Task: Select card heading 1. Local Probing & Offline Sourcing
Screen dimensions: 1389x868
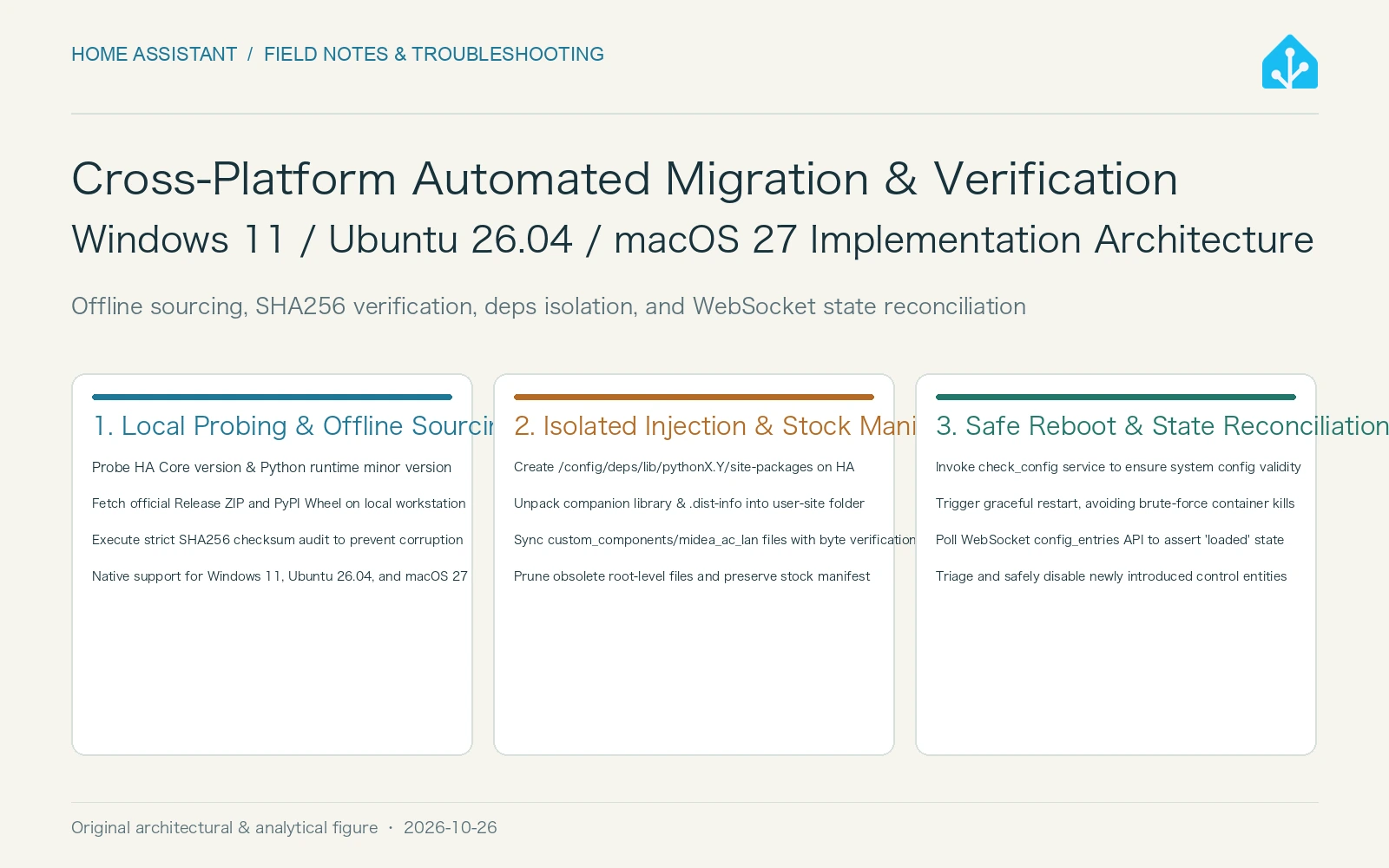Action: click(x=293, y=425)
